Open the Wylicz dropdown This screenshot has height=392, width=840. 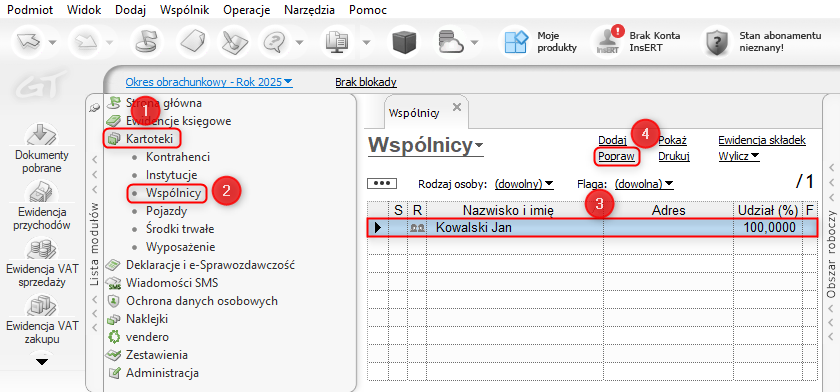coord(739,157)
